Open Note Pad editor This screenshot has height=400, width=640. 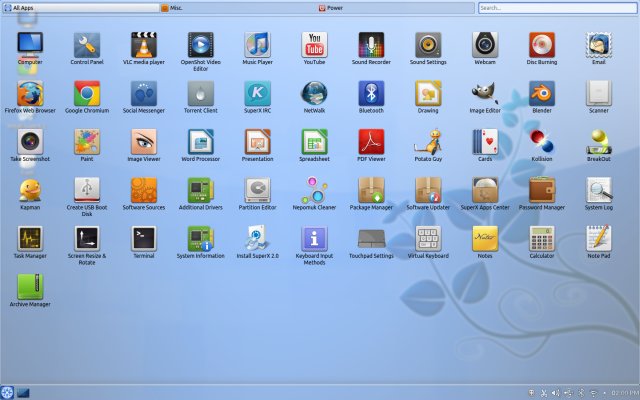[x=599, y=239]
